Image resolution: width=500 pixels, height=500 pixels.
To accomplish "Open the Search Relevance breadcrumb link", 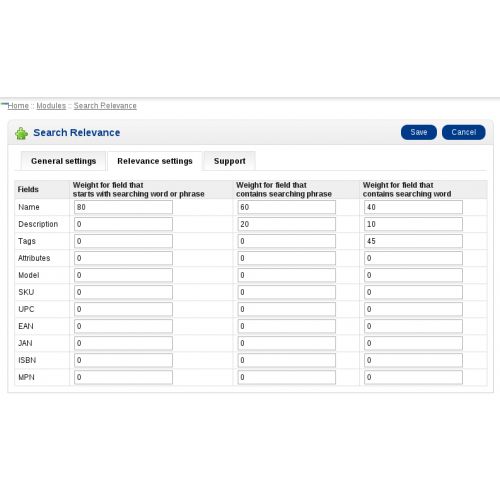I will 105,106.
